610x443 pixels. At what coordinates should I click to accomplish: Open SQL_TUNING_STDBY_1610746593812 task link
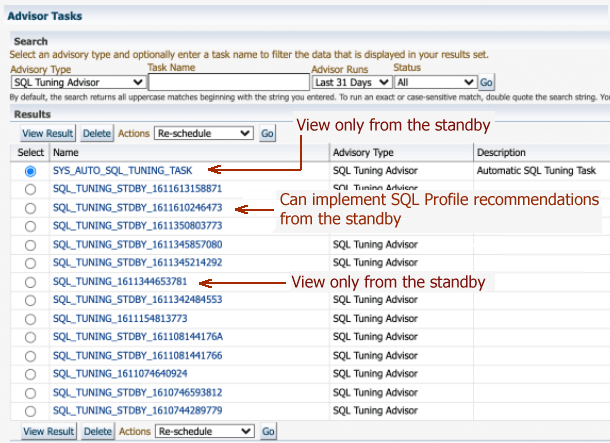137,392
